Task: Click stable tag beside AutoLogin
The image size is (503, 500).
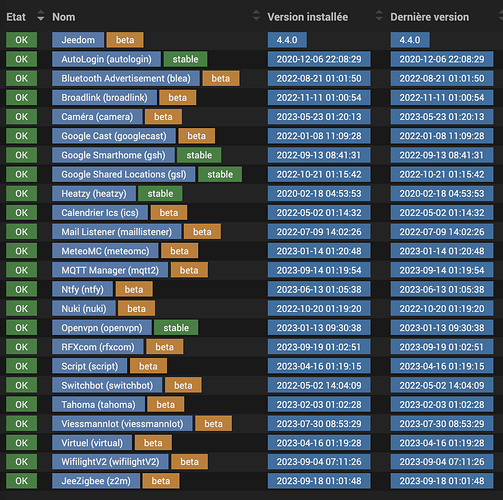Action: coord(185,59)
